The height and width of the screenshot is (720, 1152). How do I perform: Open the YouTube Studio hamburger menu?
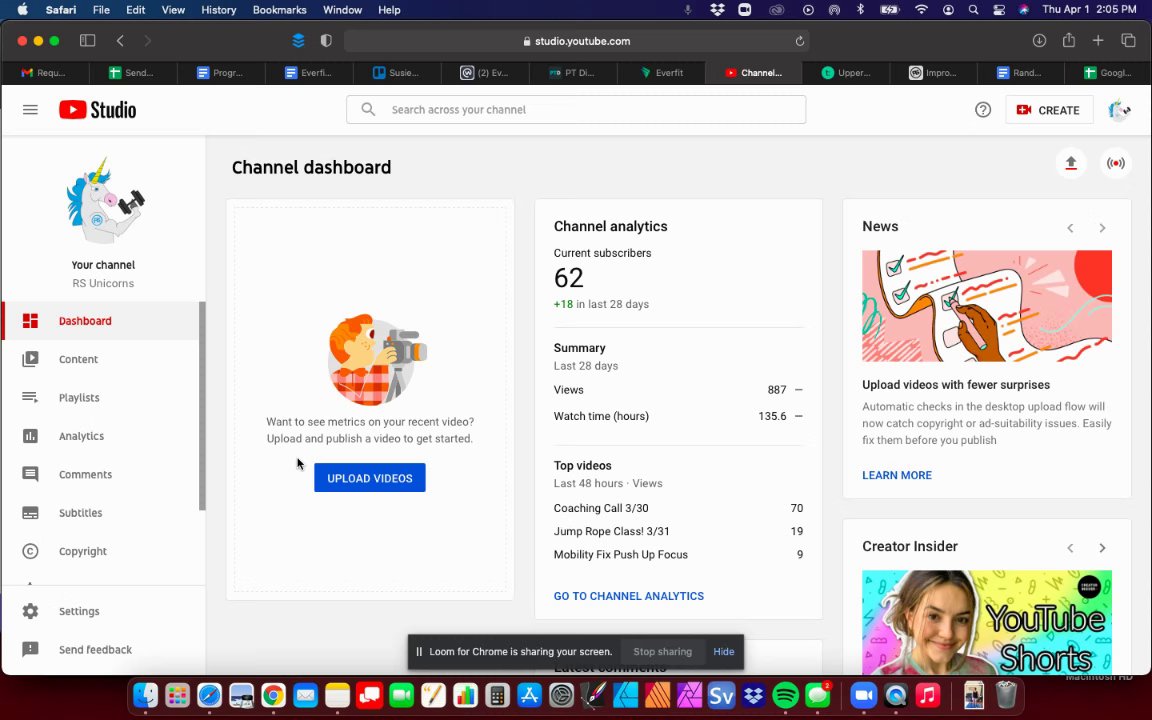tap(30, 109)
